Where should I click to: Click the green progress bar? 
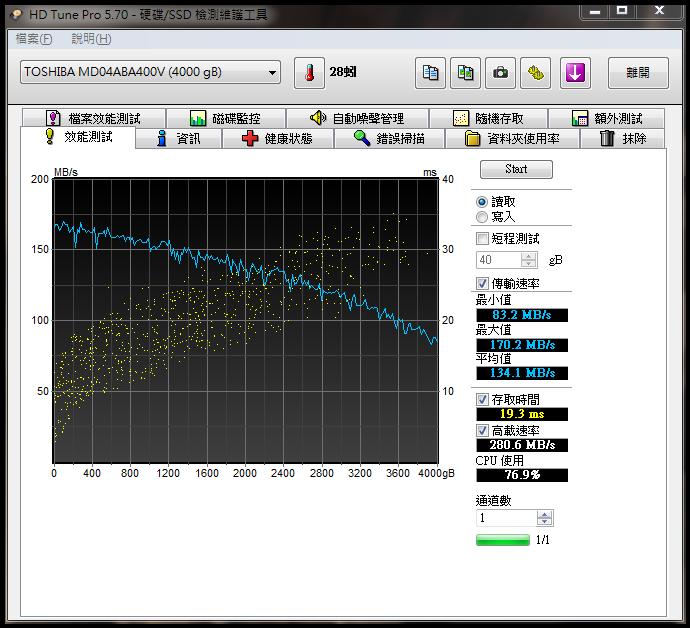click(503, 540)
